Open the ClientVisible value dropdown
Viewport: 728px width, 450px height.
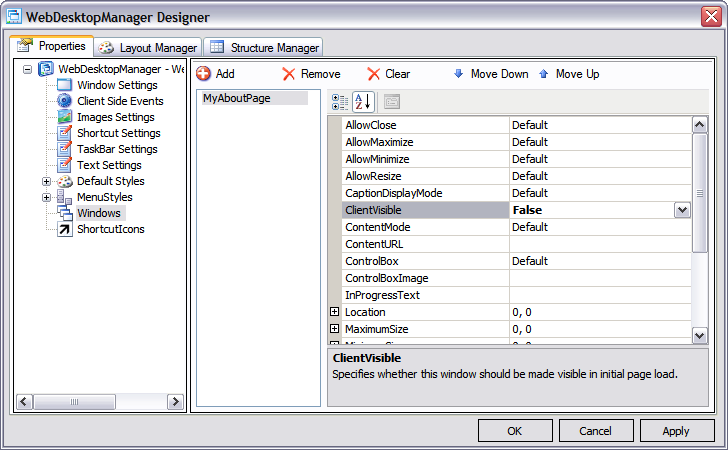[x=682, y=210]
